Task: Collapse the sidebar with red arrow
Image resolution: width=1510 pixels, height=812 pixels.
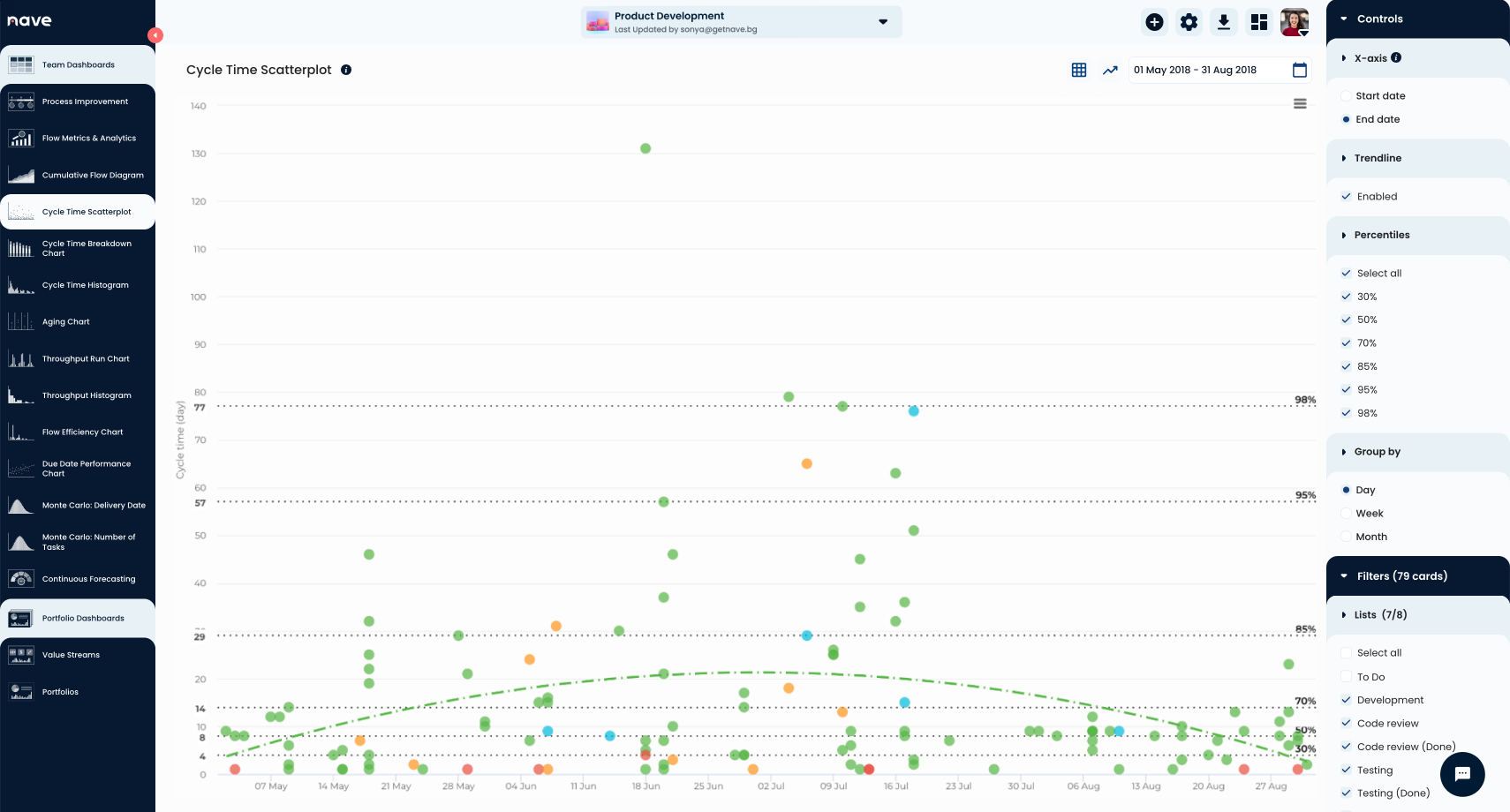Action: [x=155, y=35]
